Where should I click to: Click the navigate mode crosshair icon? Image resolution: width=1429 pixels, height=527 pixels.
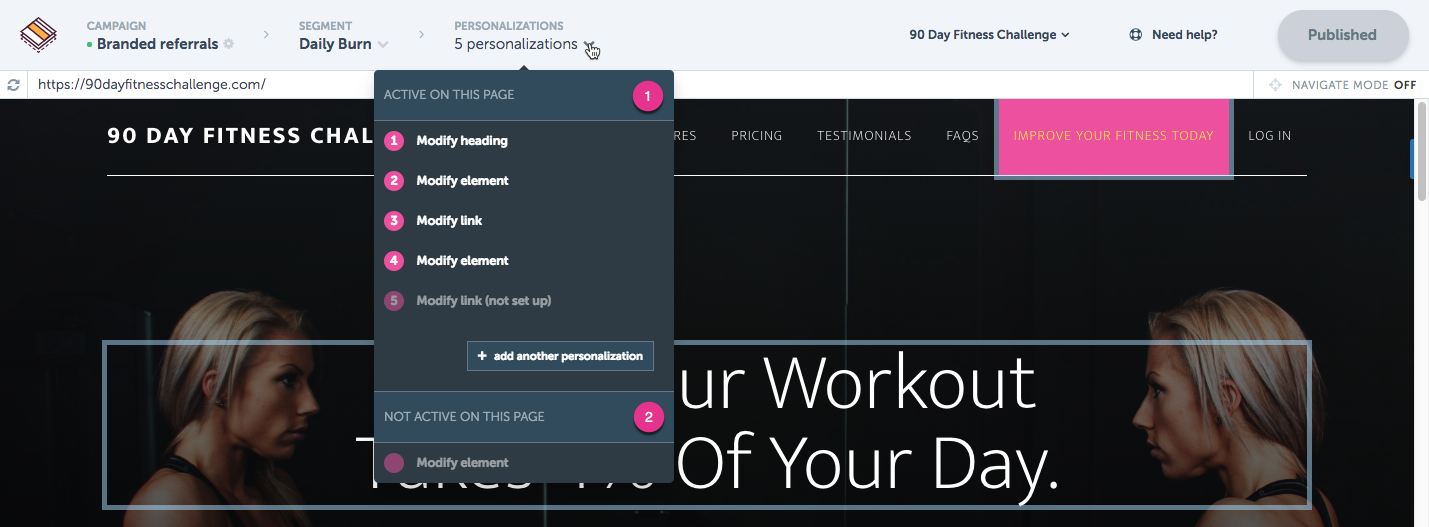coord(1275,85)
